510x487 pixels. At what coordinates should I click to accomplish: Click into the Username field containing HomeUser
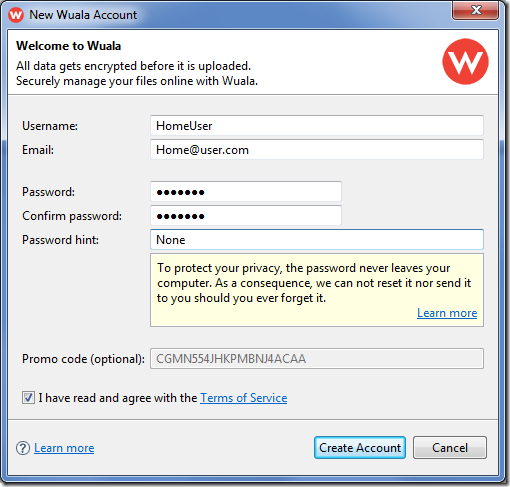[x=317, y=126]
